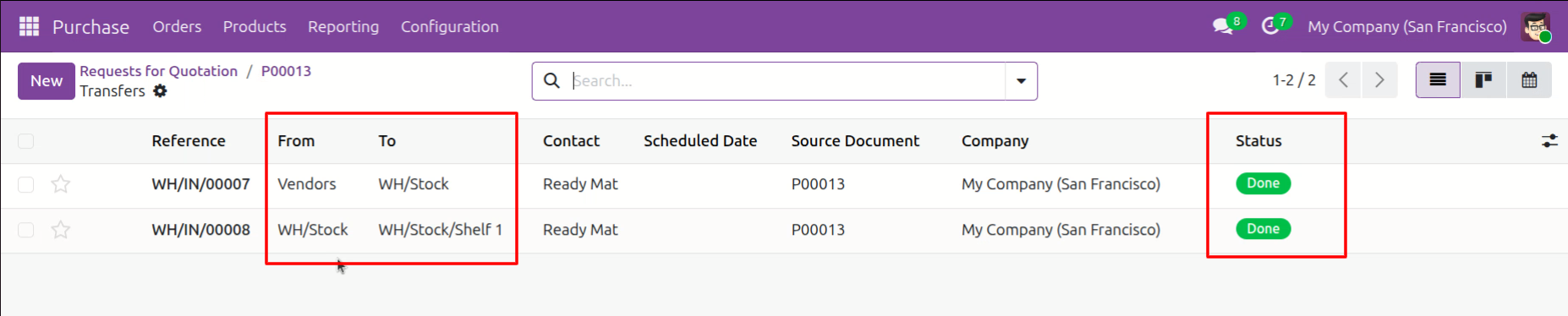Image resolution: width=1568 pixels, height=316 pixels.
Task: Open optional columns adjust icon
Action: point(1549,141)
